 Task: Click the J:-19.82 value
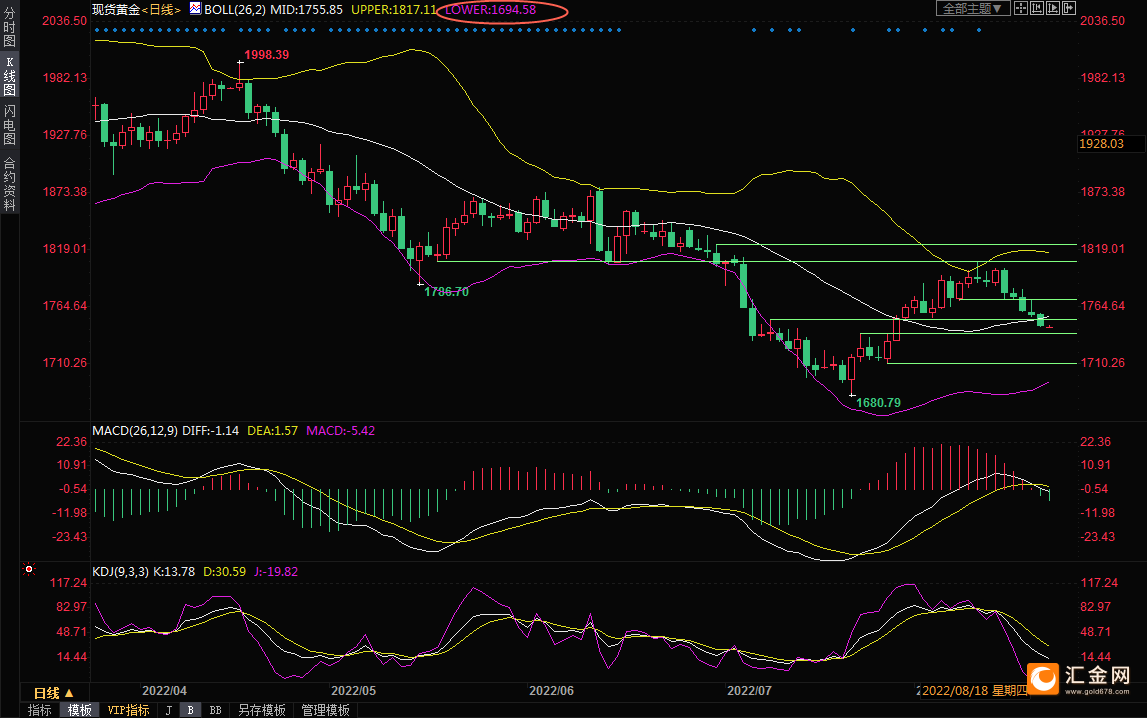[x=277, y=572]
